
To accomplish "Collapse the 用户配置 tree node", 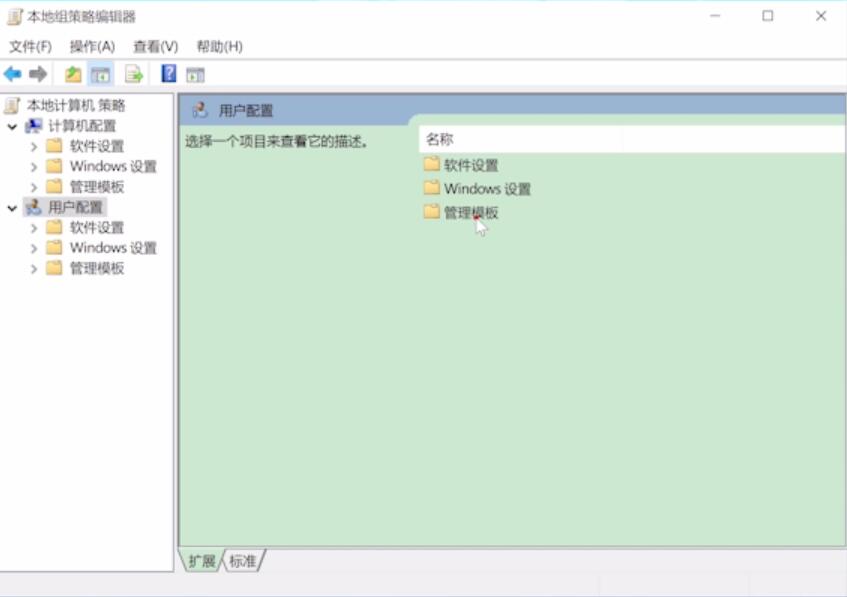I will pyautogui.click(x=12, y=207).
